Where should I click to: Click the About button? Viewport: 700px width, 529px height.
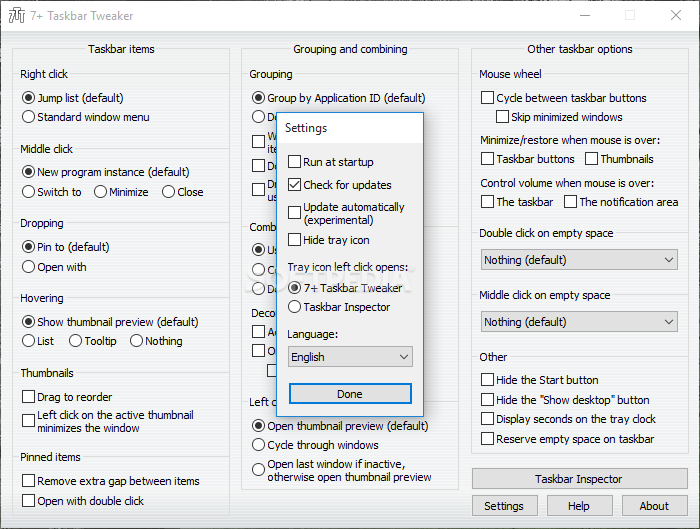(x=654, y=506)
